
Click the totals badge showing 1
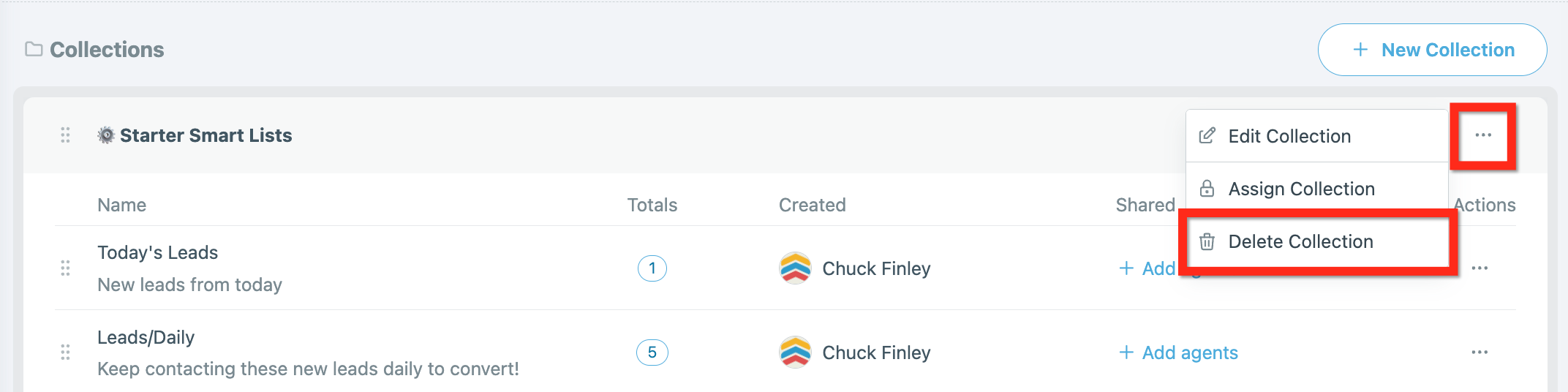[x=652, y=268]
